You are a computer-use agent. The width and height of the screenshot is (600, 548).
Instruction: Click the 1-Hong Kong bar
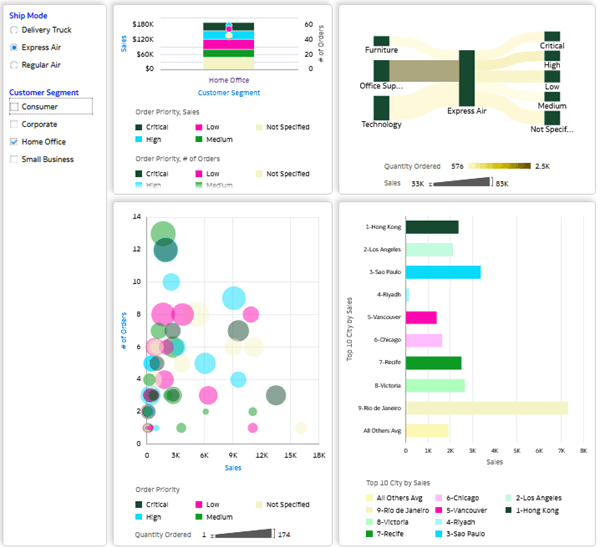pos(432,227)
